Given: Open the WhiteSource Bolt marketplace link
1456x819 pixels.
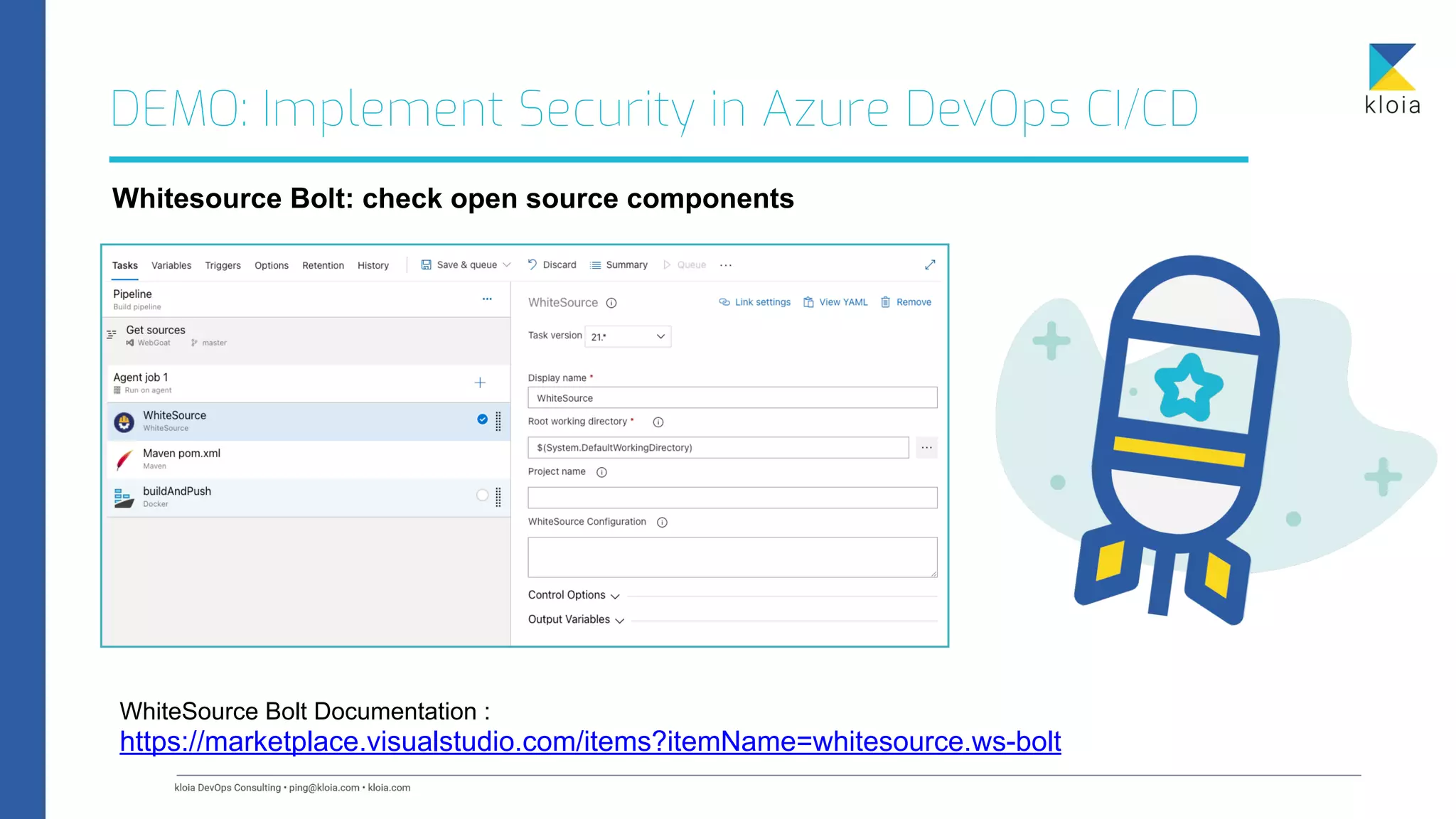Looking at the screenshot, I should (590, 742).
